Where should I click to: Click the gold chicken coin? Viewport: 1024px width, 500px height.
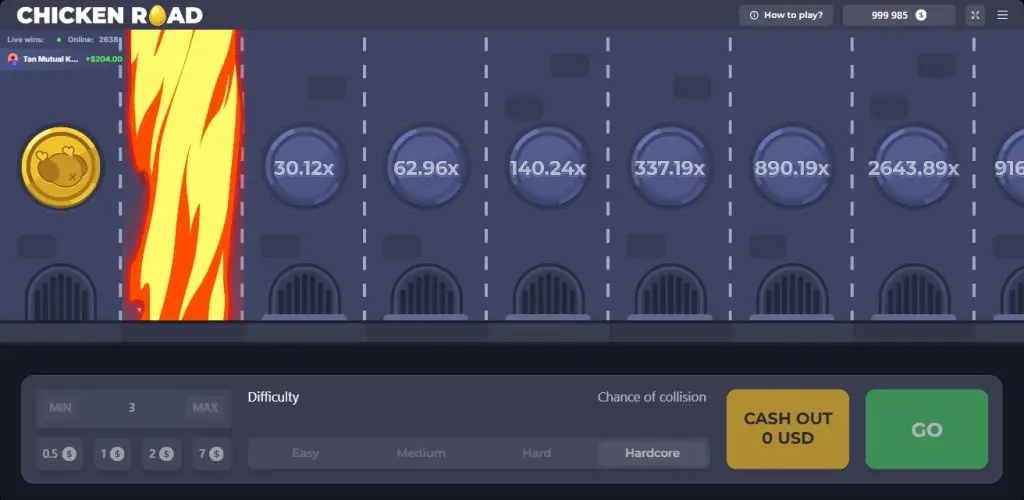[61, 168]
